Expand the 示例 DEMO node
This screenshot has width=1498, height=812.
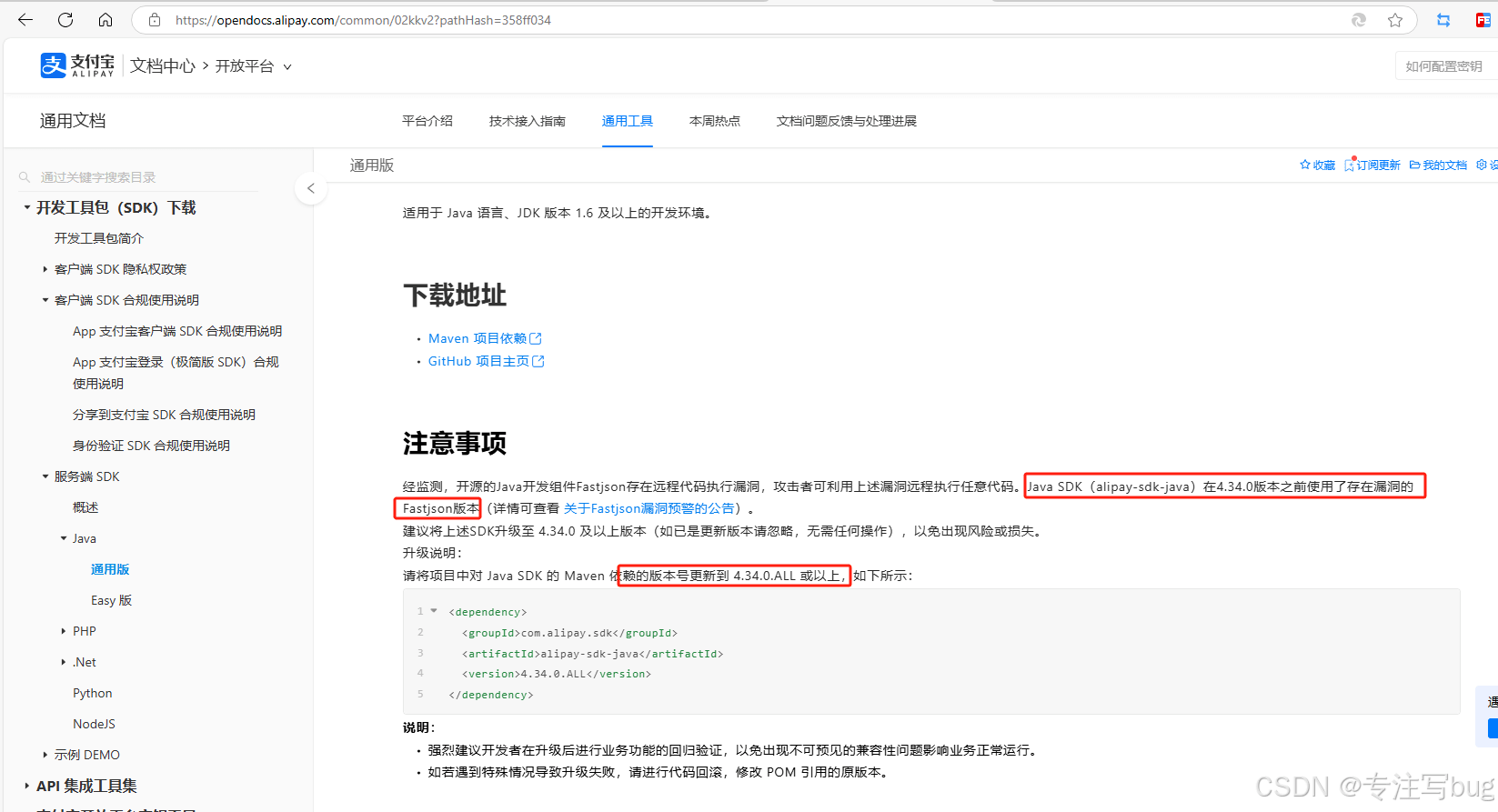(x=45, y=755)
